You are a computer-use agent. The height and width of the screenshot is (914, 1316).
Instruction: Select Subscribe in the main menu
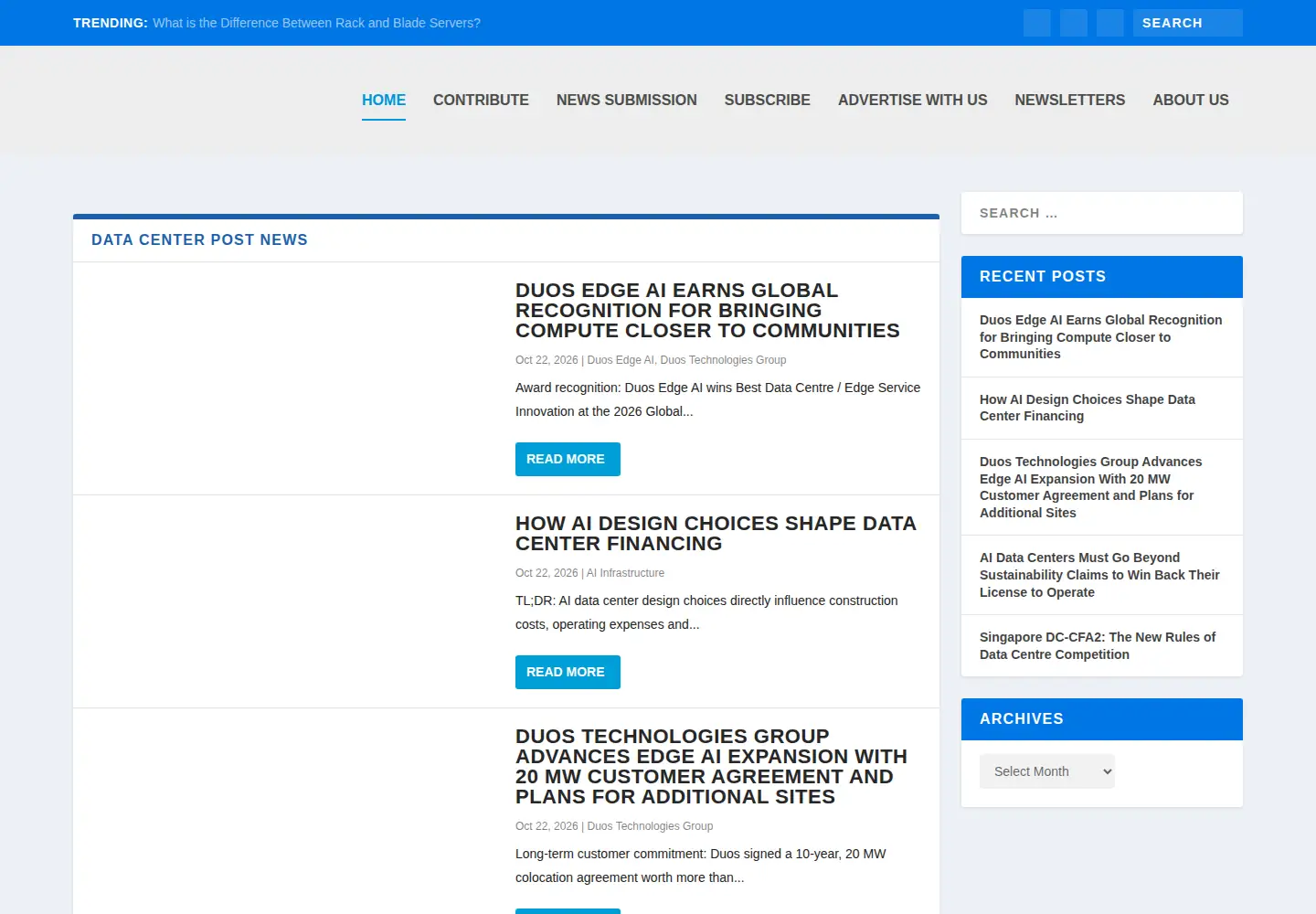768,100
